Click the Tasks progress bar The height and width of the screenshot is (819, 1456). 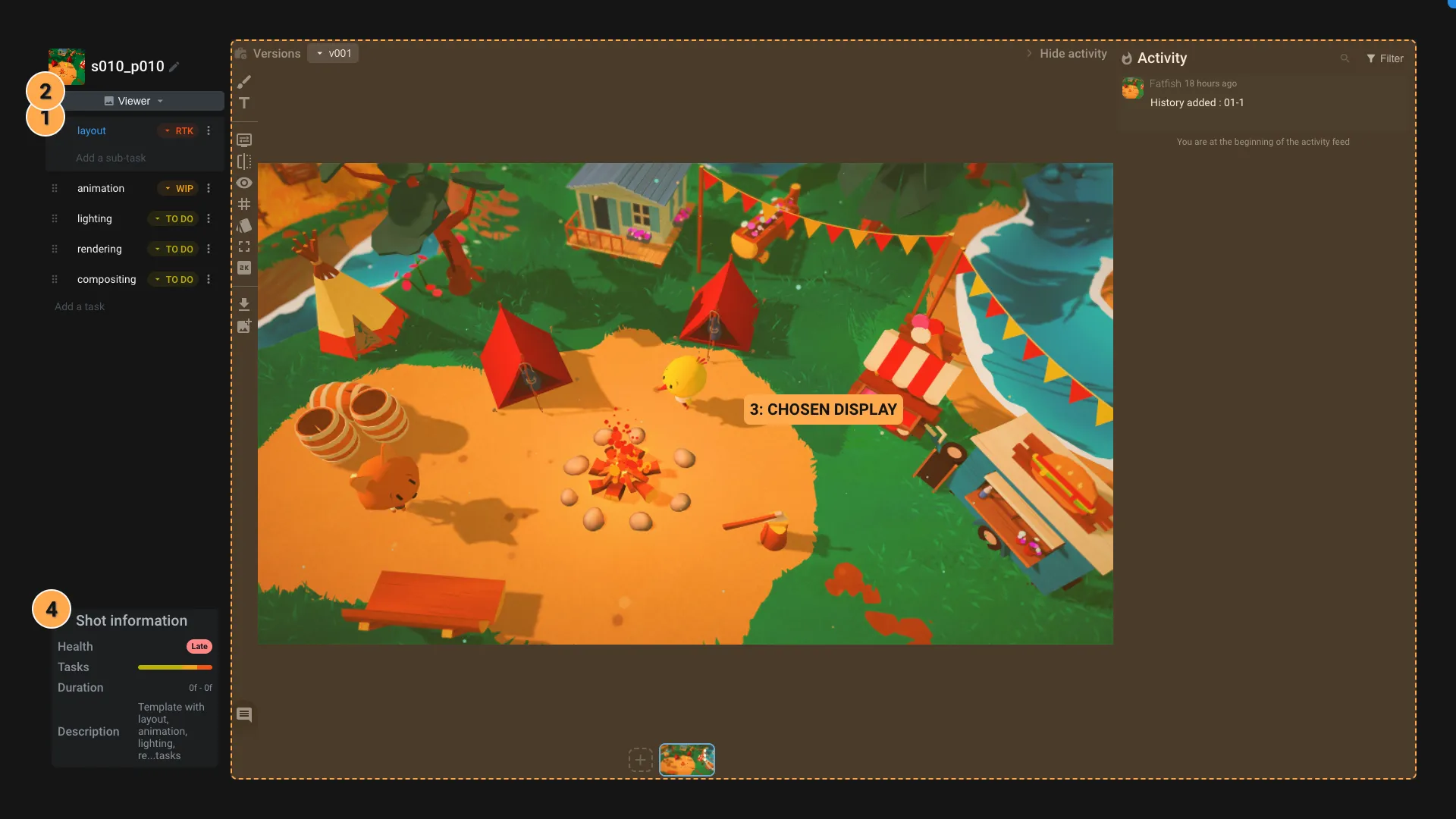point(175,667)
